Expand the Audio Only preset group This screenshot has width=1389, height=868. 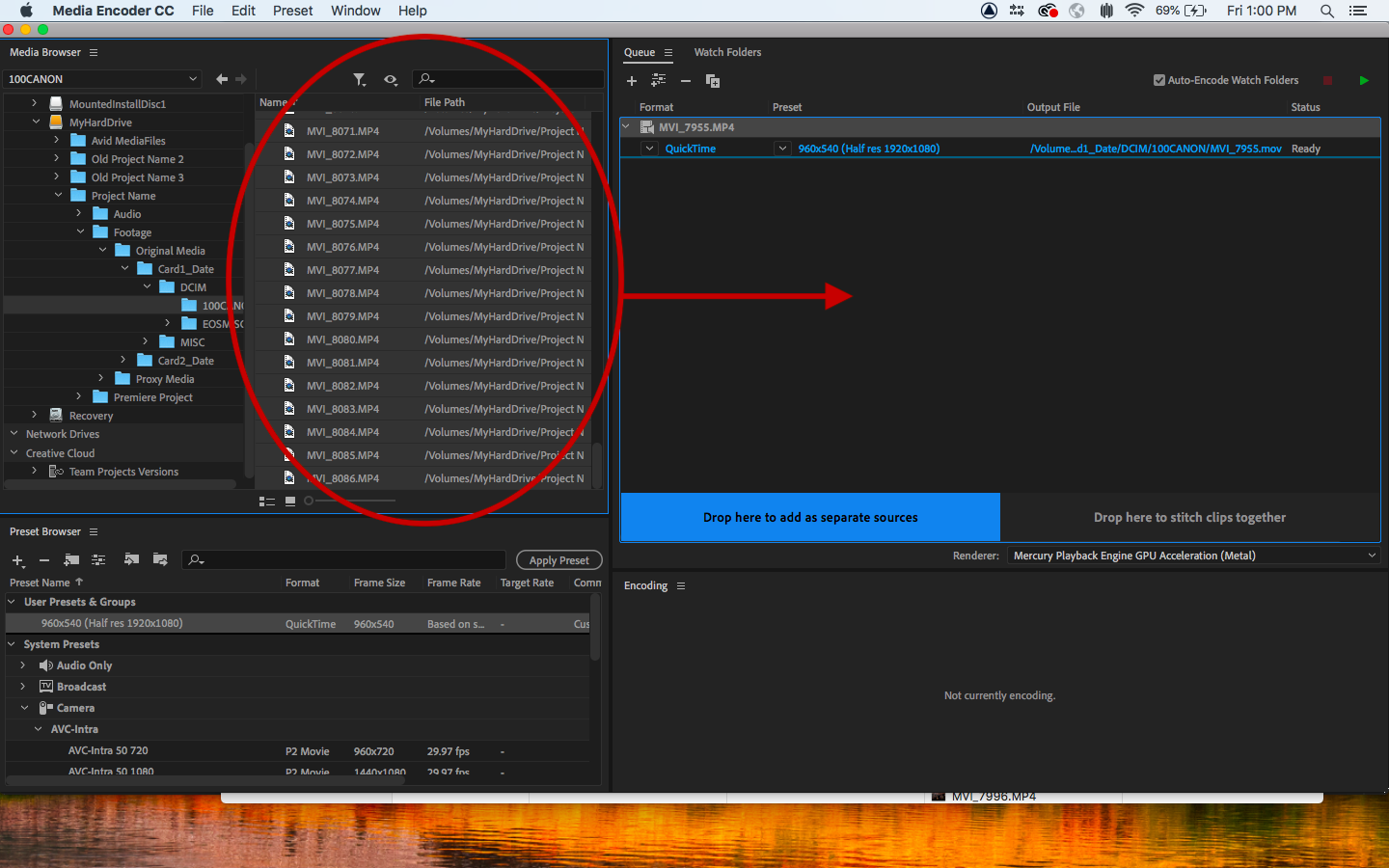[23, 665]
